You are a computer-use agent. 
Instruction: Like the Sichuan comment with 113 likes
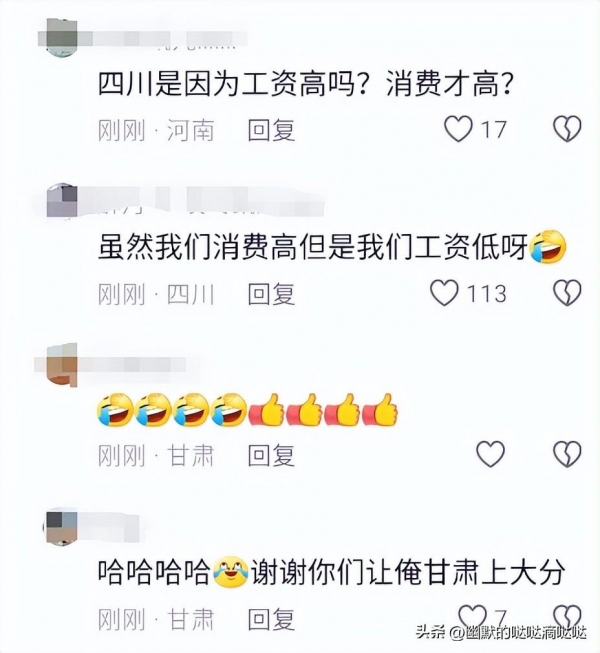pos(444,293)
